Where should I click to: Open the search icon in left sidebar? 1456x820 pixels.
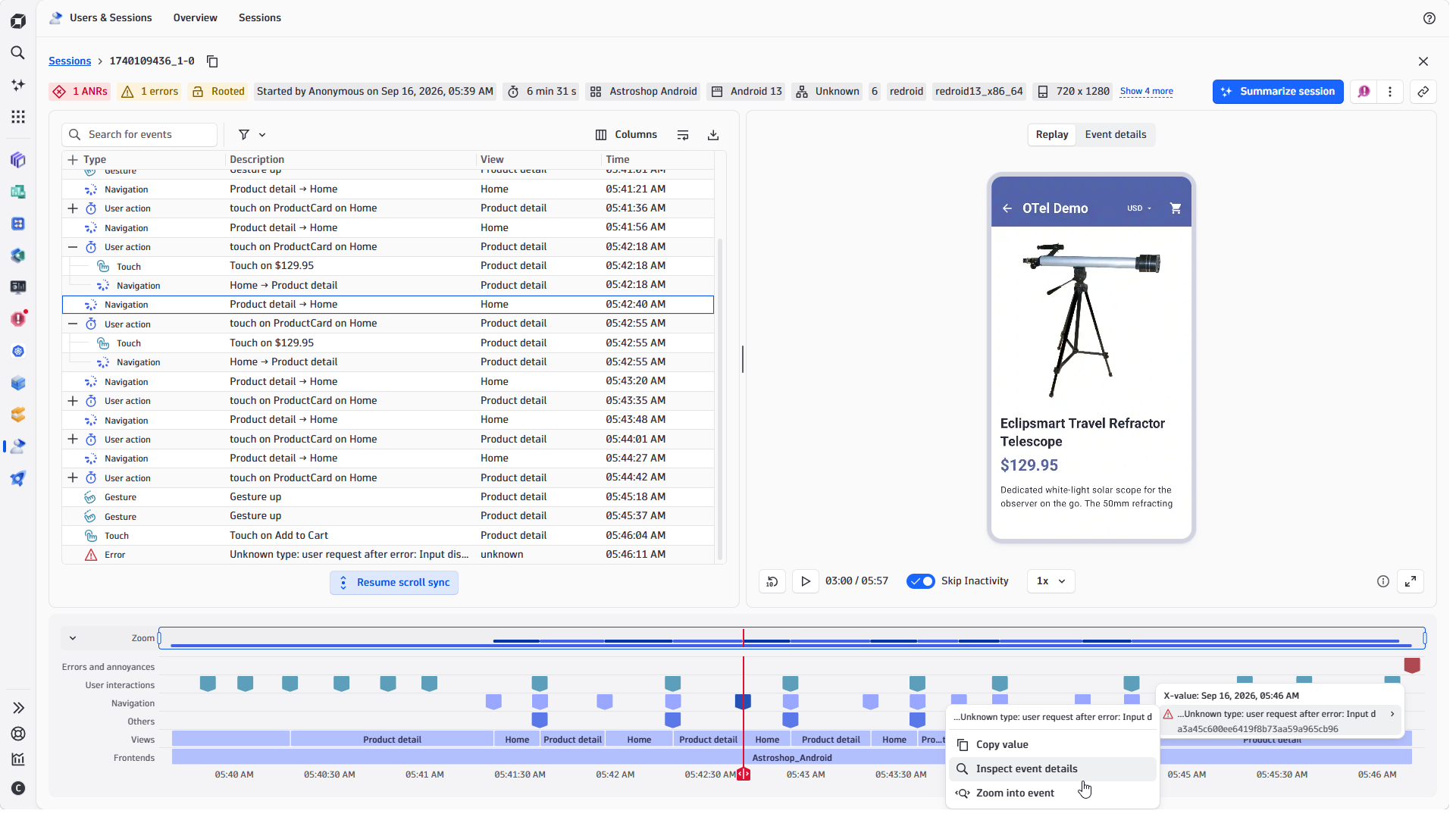pos(18,53)
